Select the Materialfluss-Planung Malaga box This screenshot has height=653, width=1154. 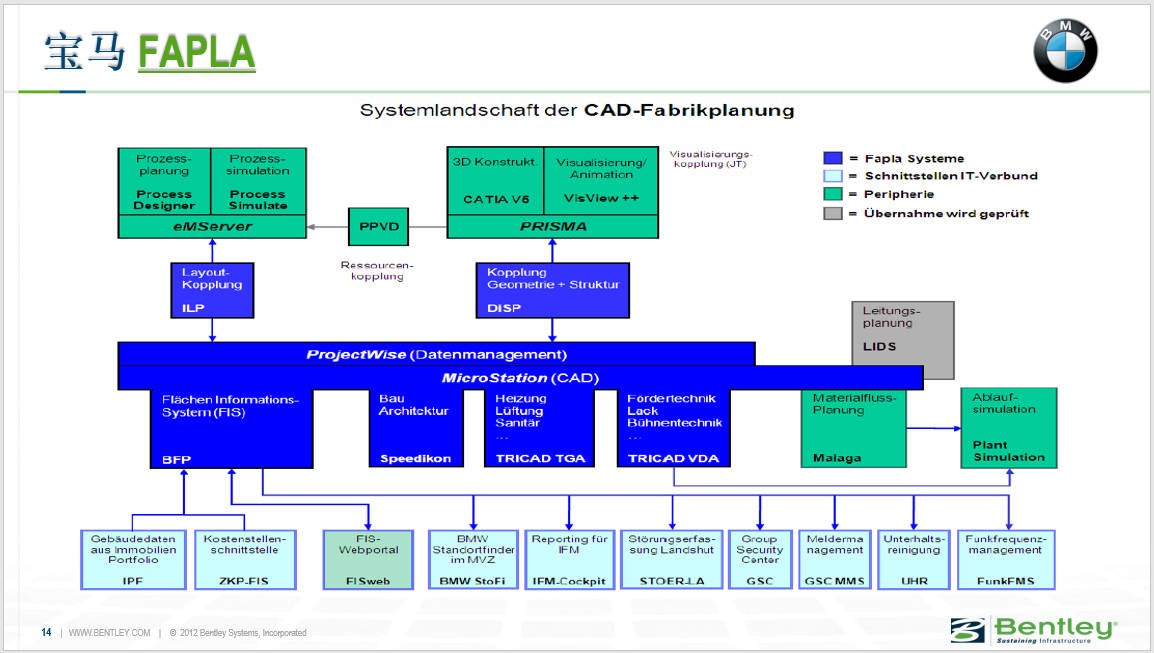854,428
